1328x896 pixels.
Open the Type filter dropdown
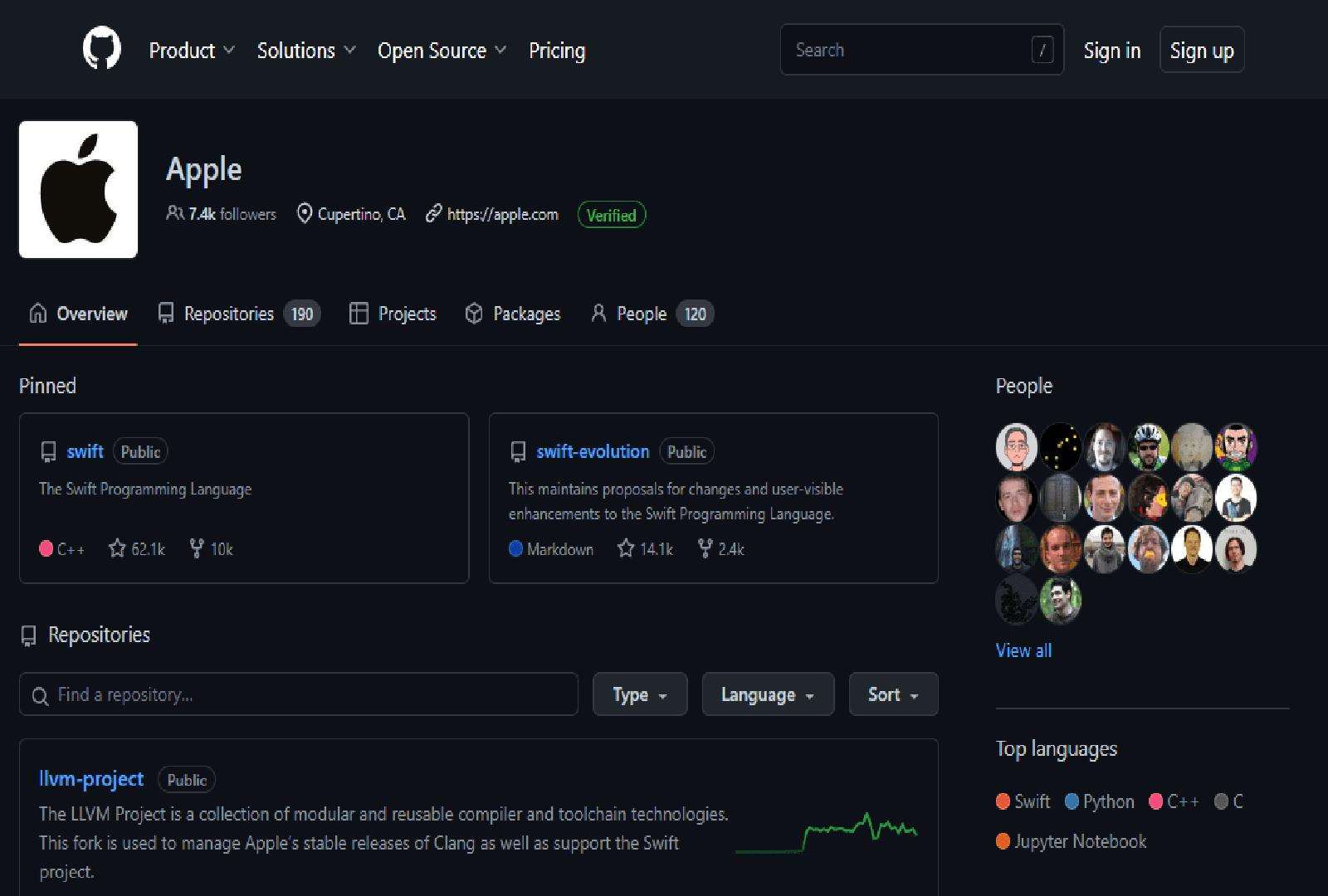639,694
